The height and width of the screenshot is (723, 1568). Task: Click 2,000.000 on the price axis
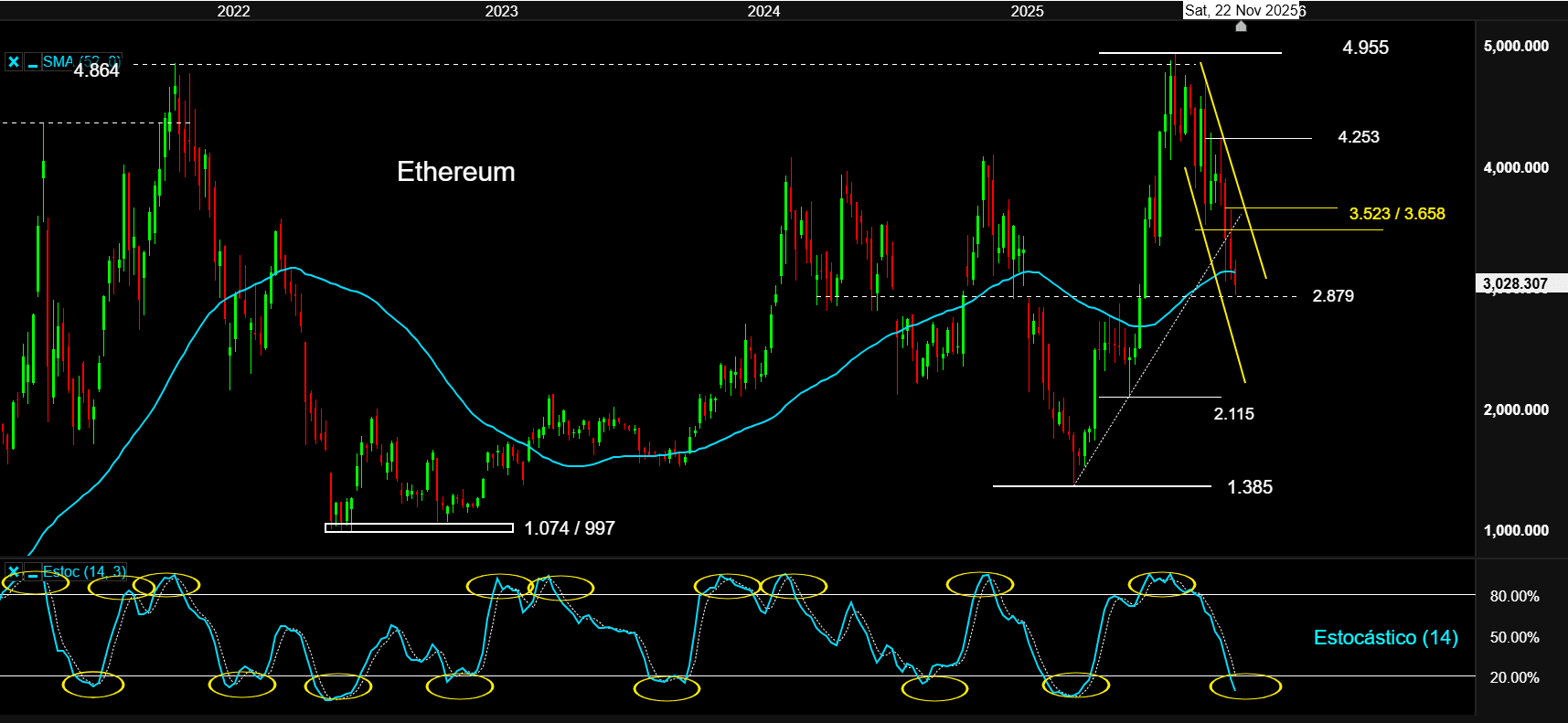point(1516,409)
